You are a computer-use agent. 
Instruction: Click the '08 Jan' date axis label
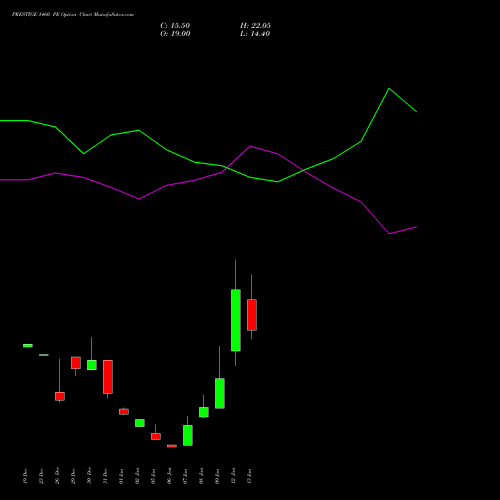(201, 476)
